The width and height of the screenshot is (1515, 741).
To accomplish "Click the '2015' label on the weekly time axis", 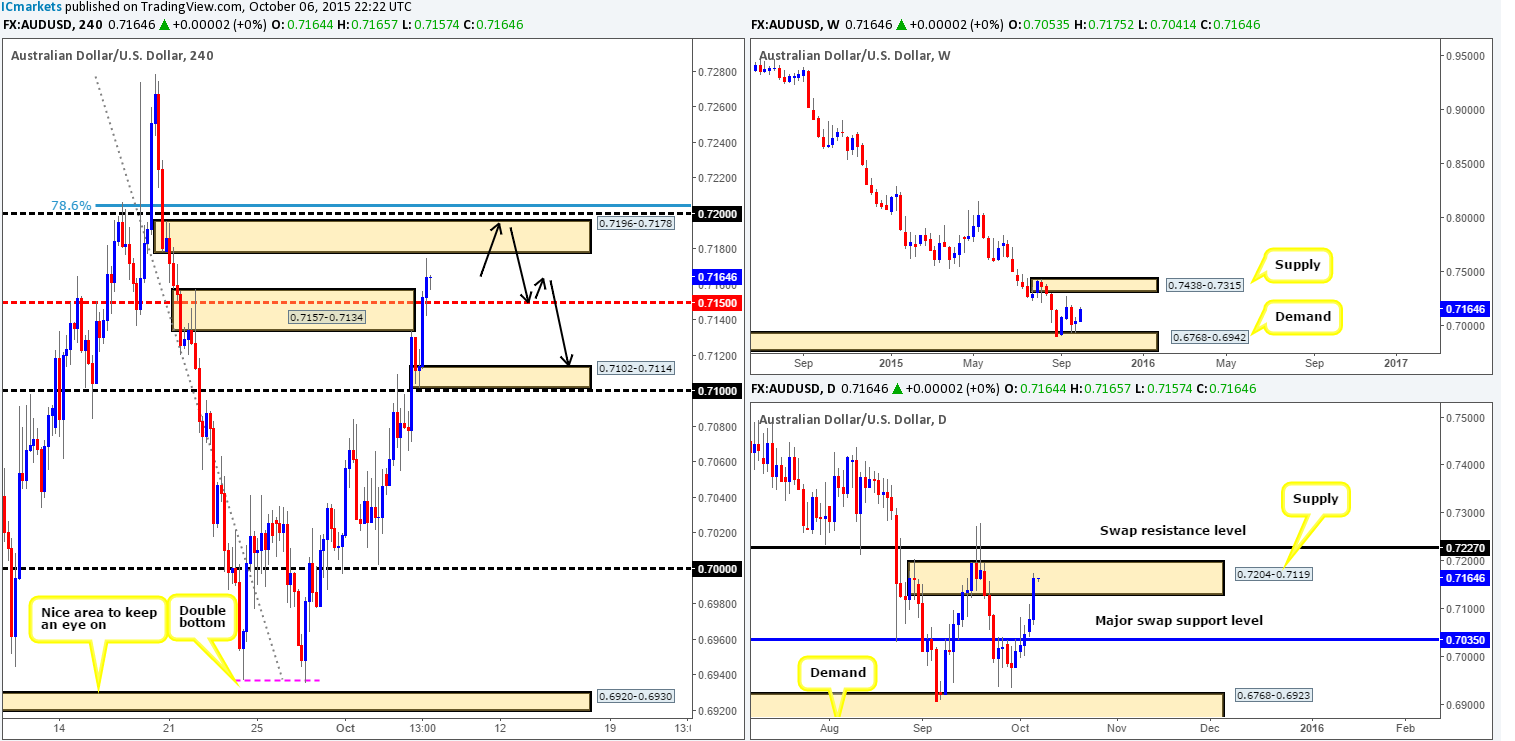I will (x=890, y=363).
